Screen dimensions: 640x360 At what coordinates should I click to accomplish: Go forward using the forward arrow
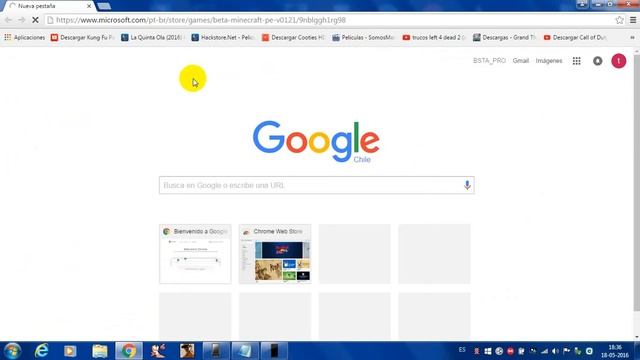(x=22, y=20)
